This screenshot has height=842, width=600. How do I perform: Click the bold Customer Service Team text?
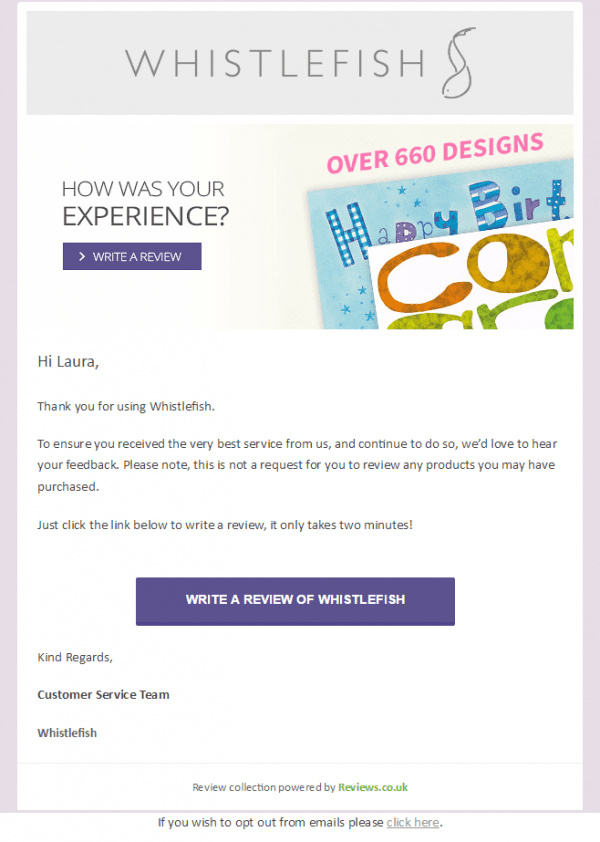[x=103, y=694]
